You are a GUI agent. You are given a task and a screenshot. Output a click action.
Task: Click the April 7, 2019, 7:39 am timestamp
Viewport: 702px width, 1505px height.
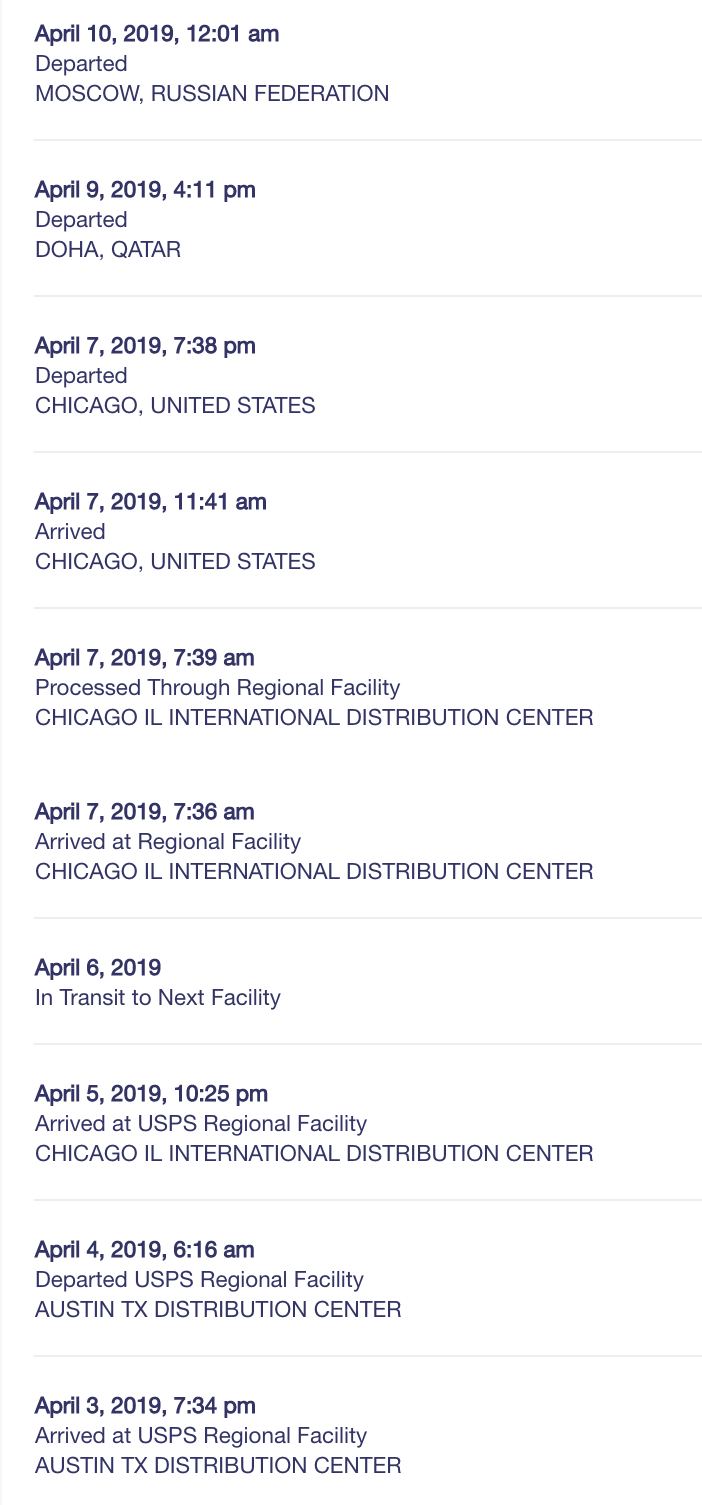(145, 657)
